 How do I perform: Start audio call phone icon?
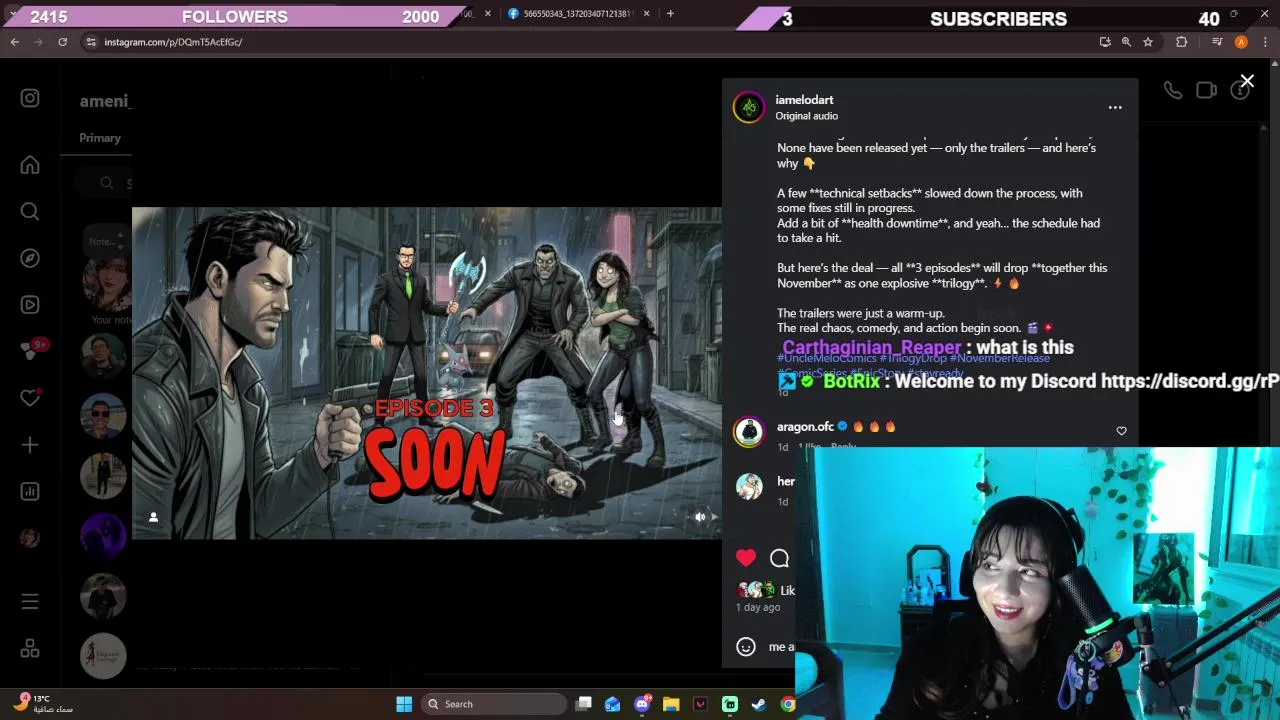tap(1173, 91)
